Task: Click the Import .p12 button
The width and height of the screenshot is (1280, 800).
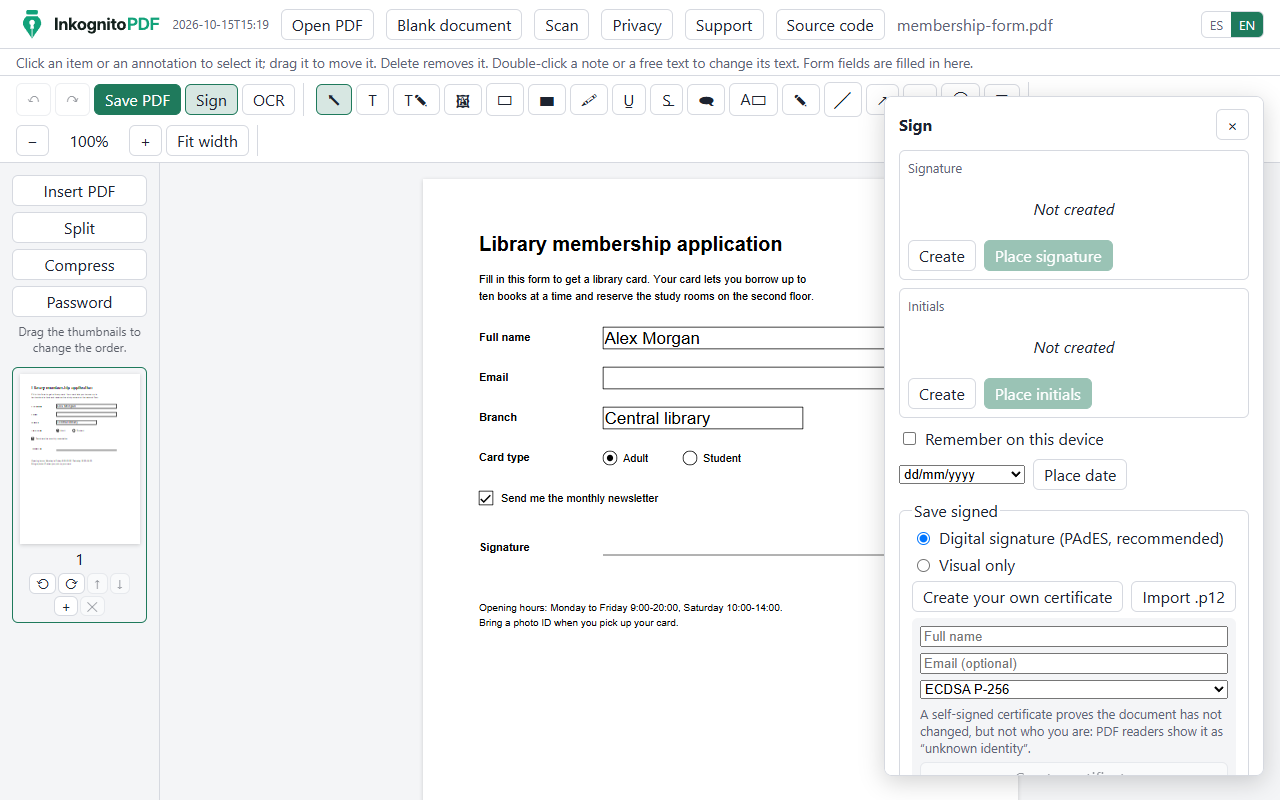Action: coord(1184,597)
